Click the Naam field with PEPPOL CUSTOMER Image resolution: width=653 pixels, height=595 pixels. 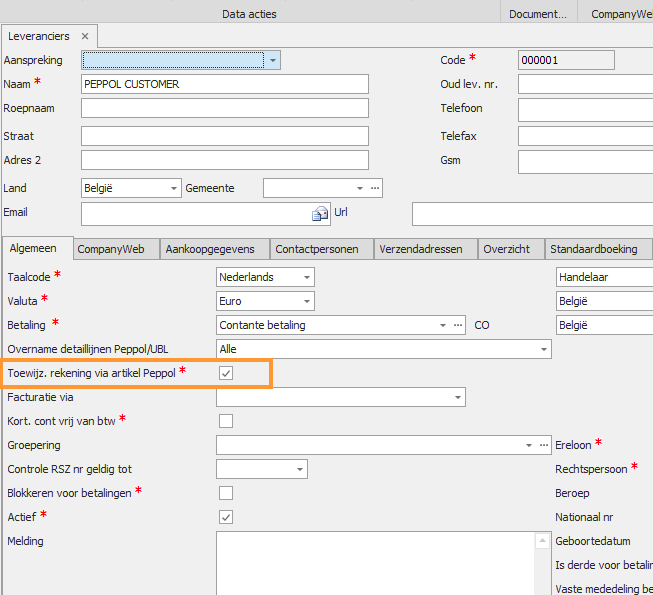tap(224, 85)
